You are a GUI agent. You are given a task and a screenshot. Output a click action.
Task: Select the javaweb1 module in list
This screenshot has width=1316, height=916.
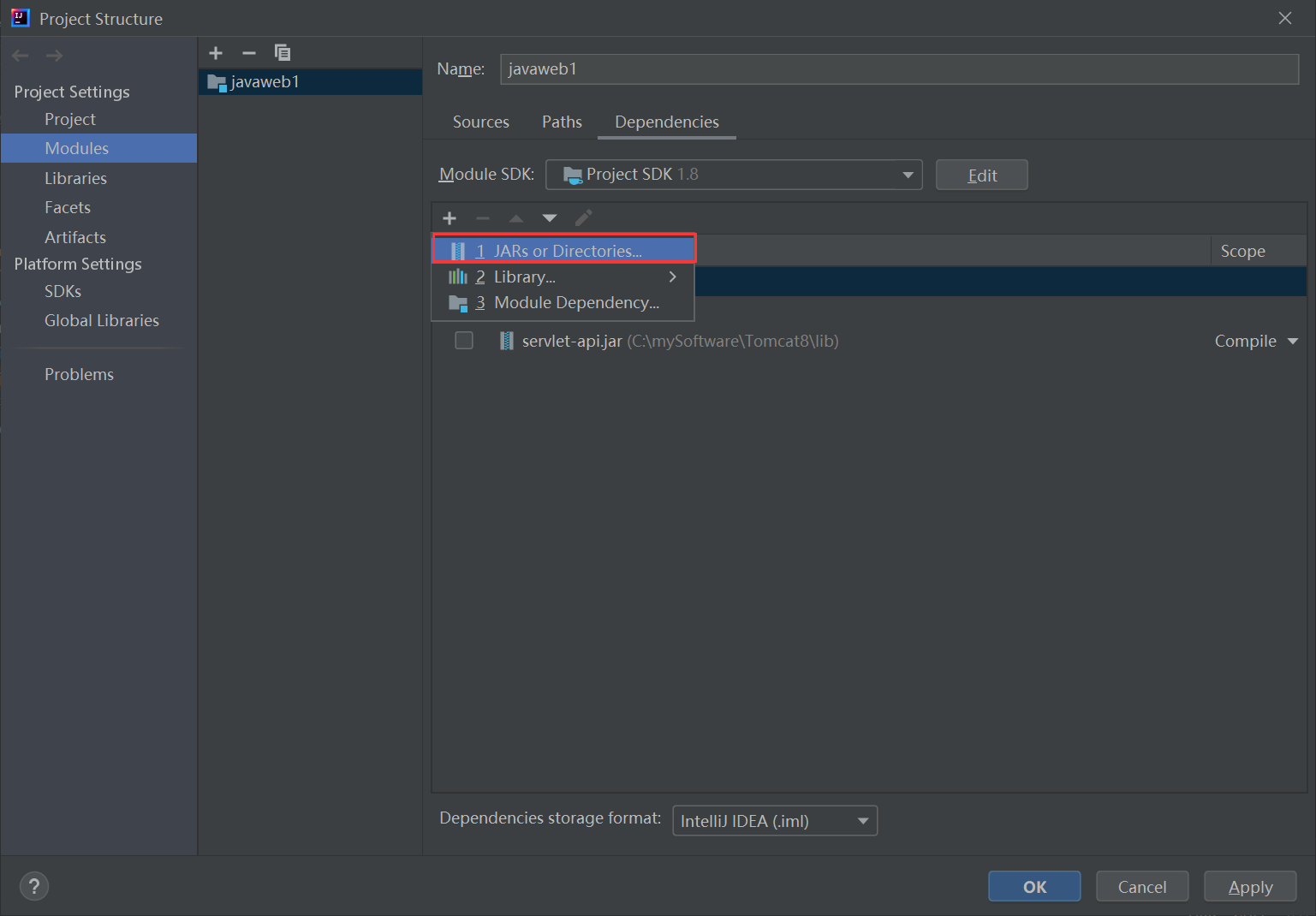tap(310, 82)
